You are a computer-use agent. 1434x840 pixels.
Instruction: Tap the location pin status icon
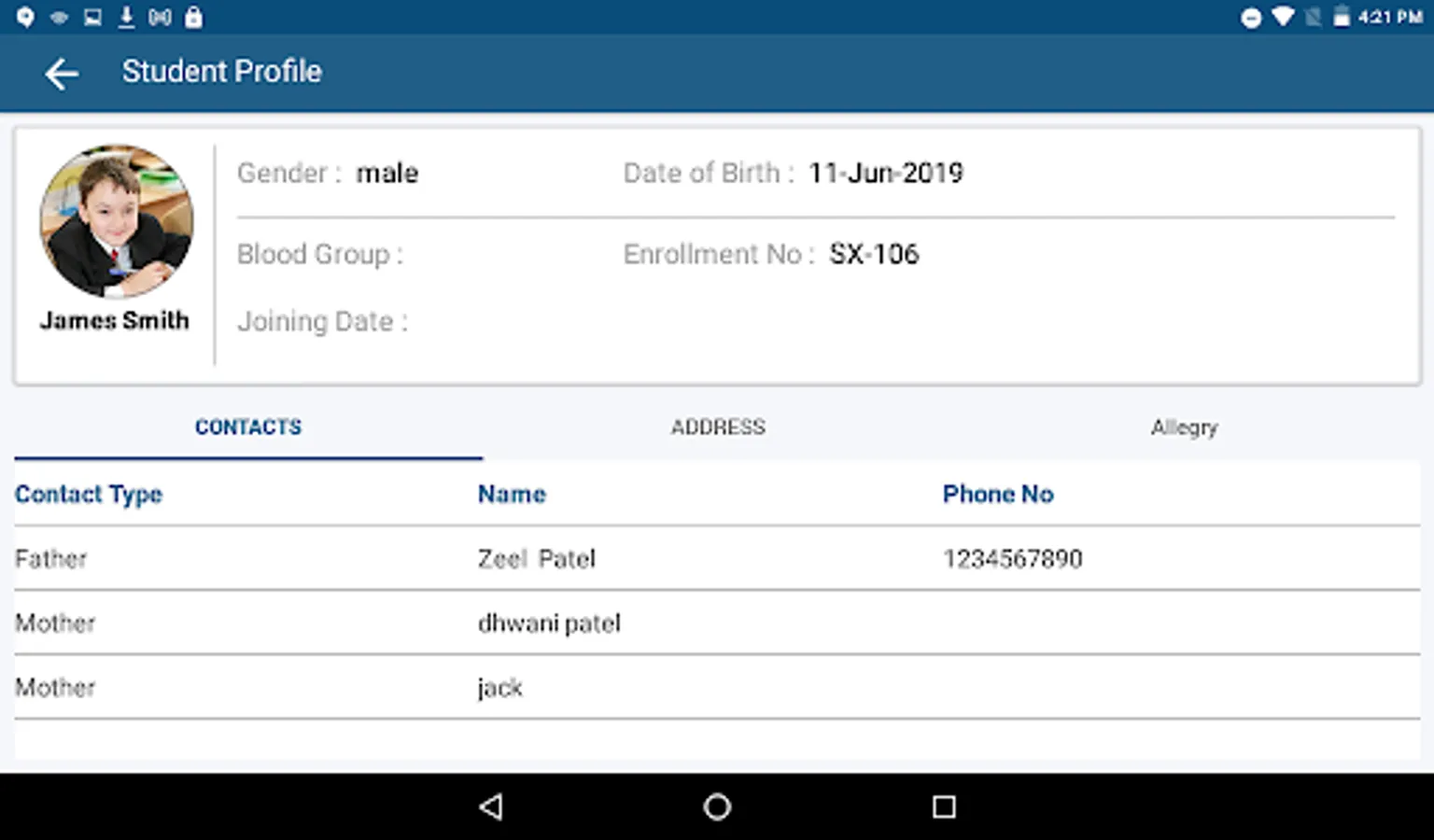click(x=25, y=17)
